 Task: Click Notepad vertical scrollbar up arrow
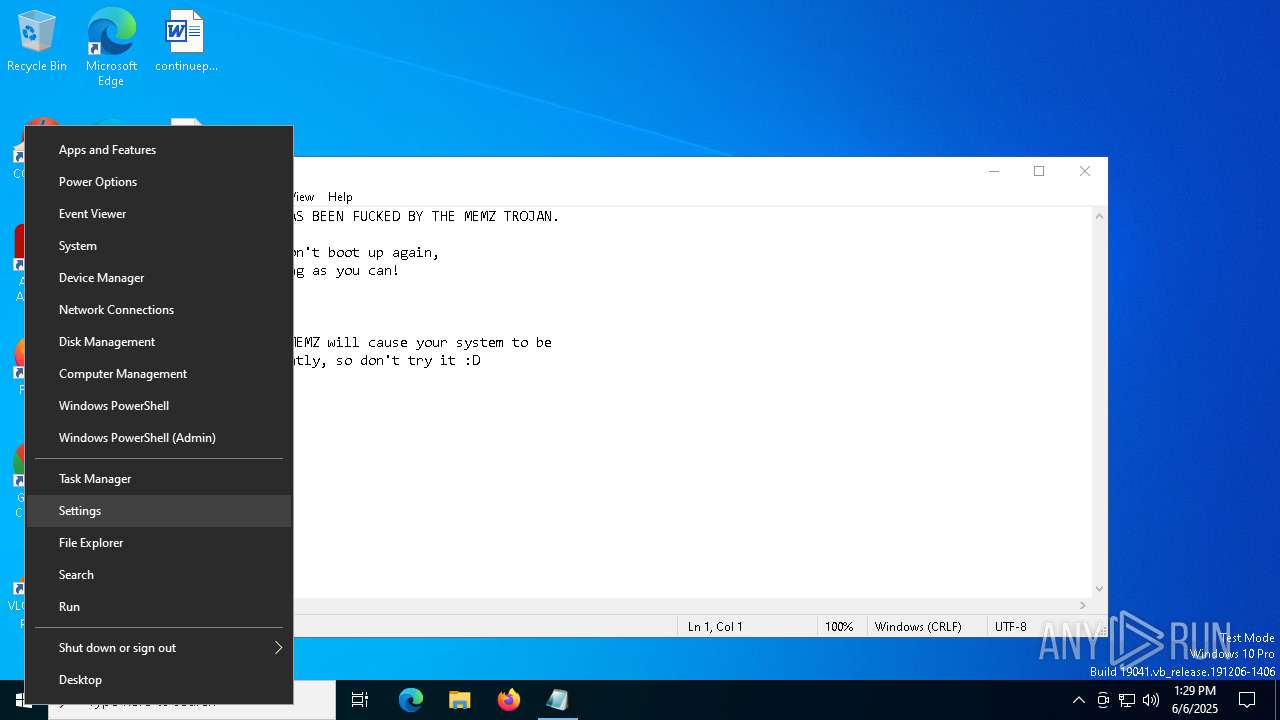1100,216
